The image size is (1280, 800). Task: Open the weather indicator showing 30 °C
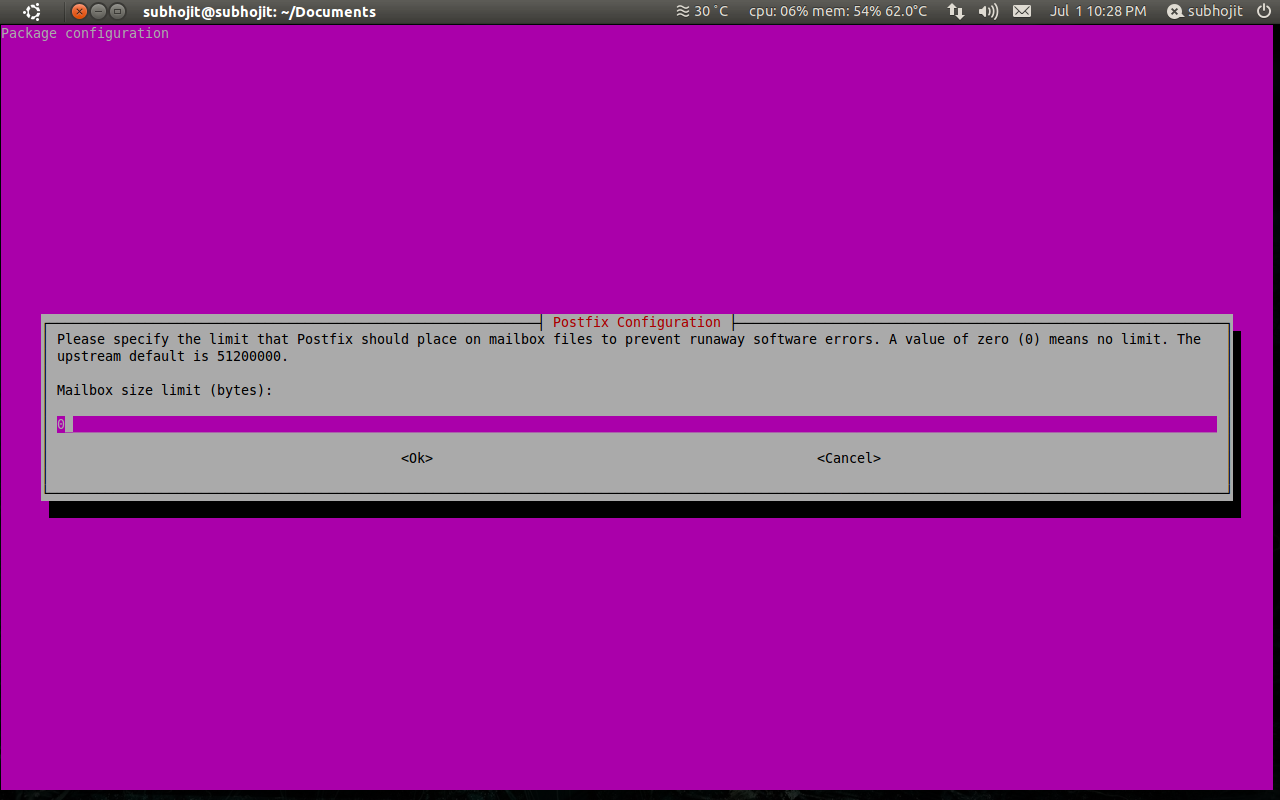click(x=702, y=12)
